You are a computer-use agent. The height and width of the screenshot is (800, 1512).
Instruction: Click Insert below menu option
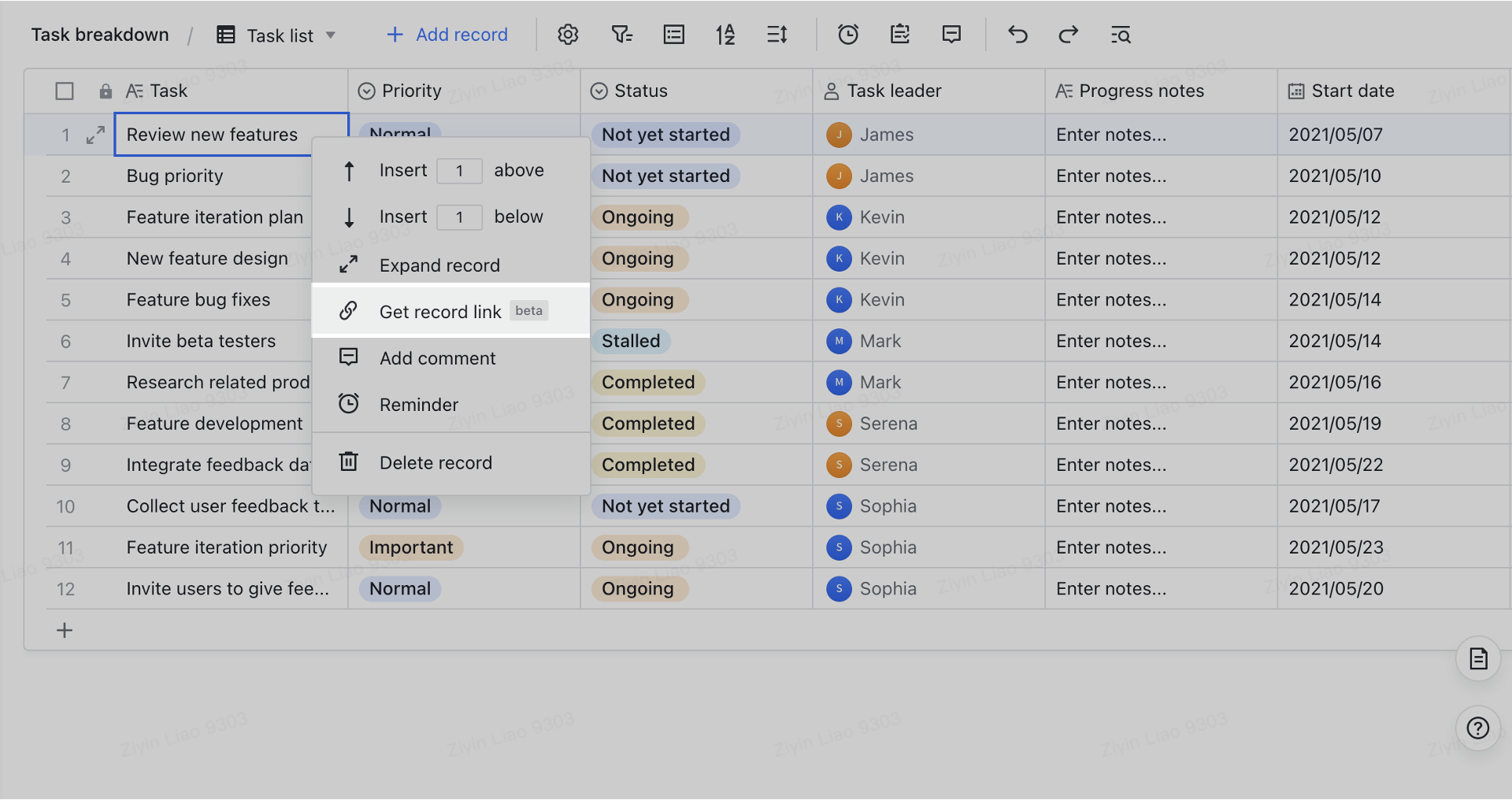(450, 217)
